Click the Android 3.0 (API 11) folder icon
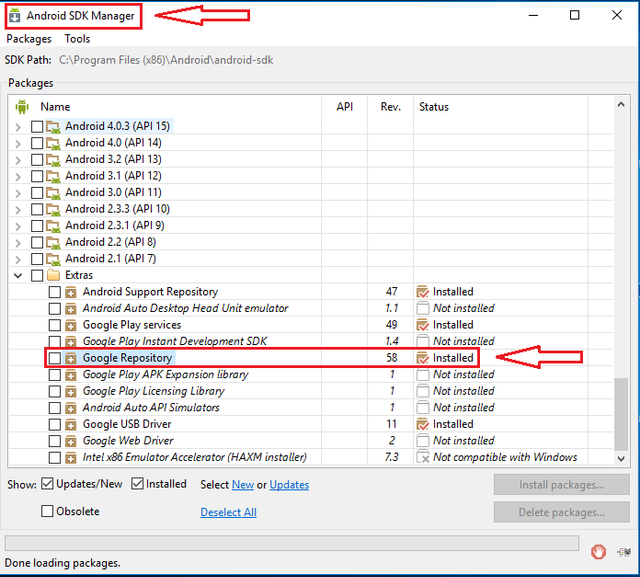 53,193
